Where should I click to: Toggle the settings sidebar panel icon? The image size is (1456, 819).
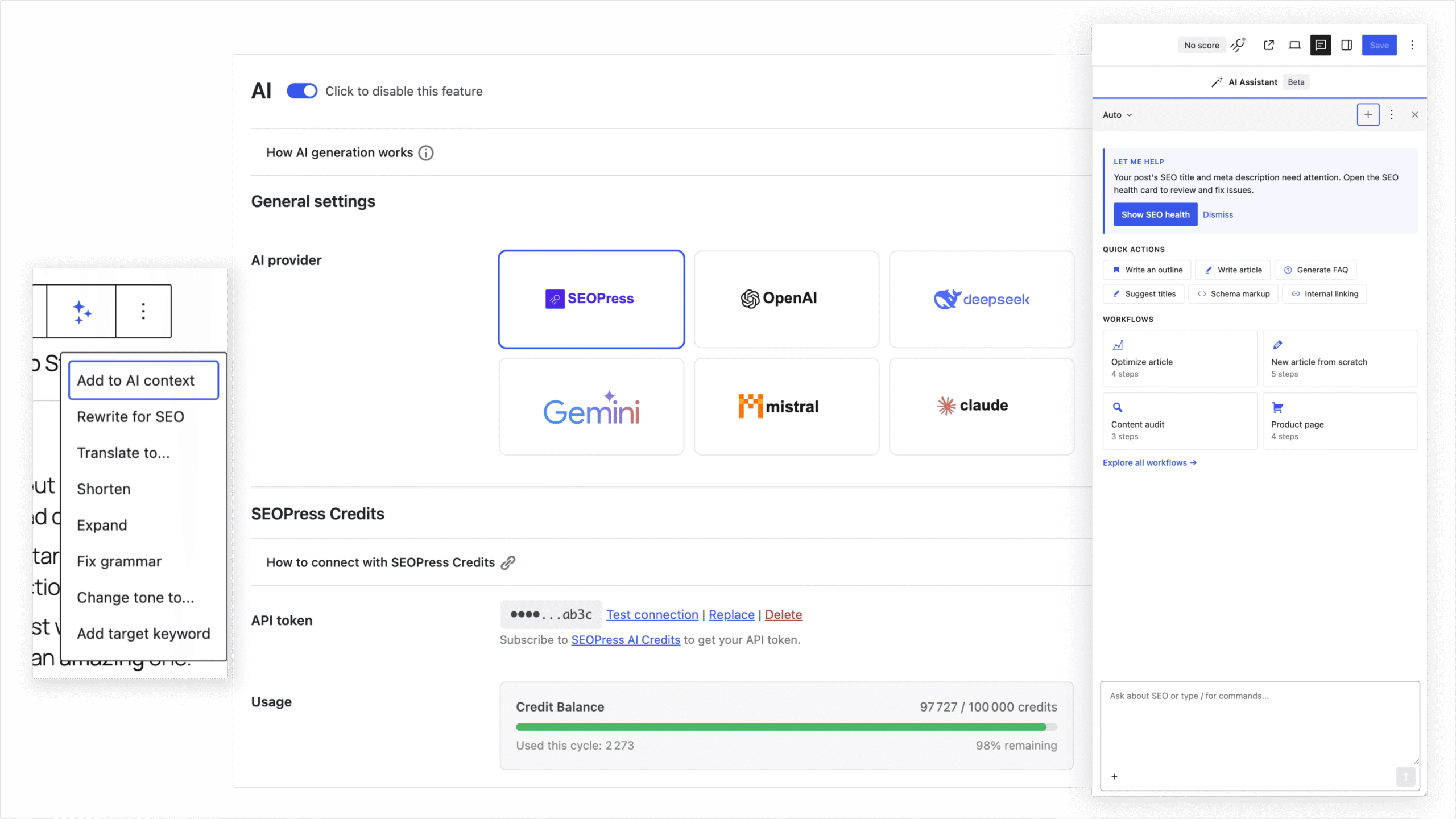[1347, 45]
